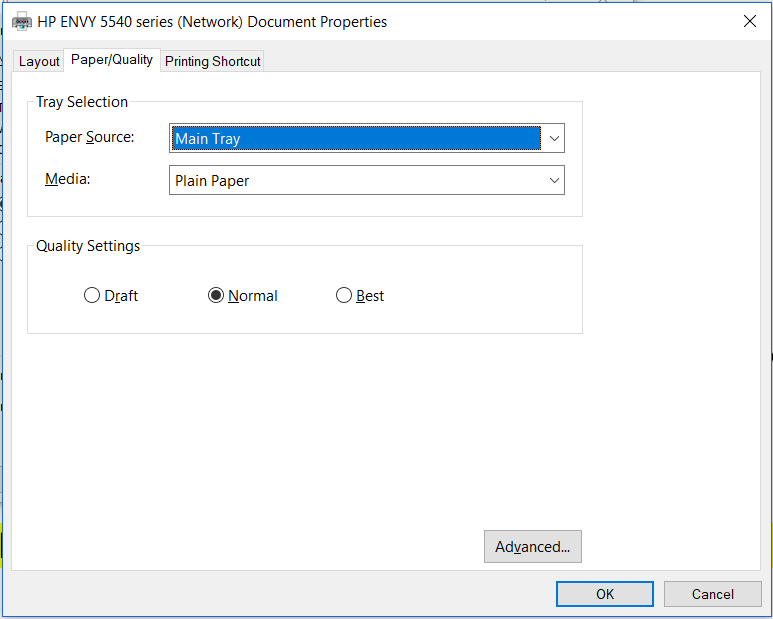Open the Printing Shortcut tab
773x619 pixels.
(x=212, y=61)
